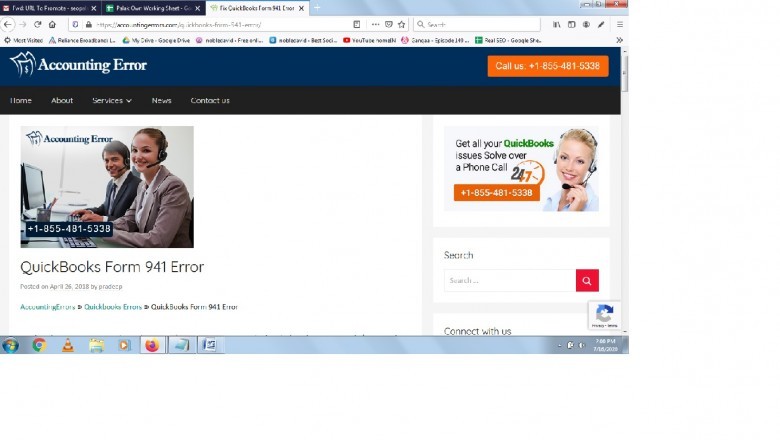Screen dimensions: 780x440
Task: Open the browser home page icon
Action: click(52, 24)
